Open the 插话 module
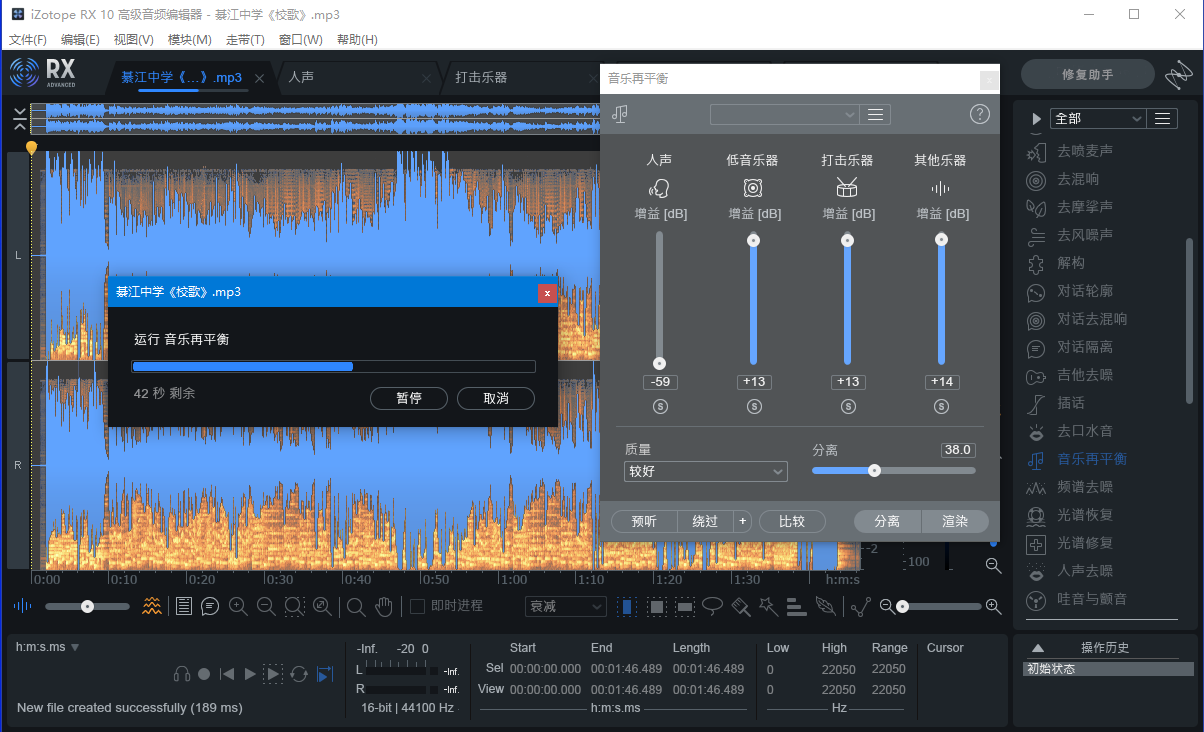Screen dimensions: 1204x732 [1056, 403]
